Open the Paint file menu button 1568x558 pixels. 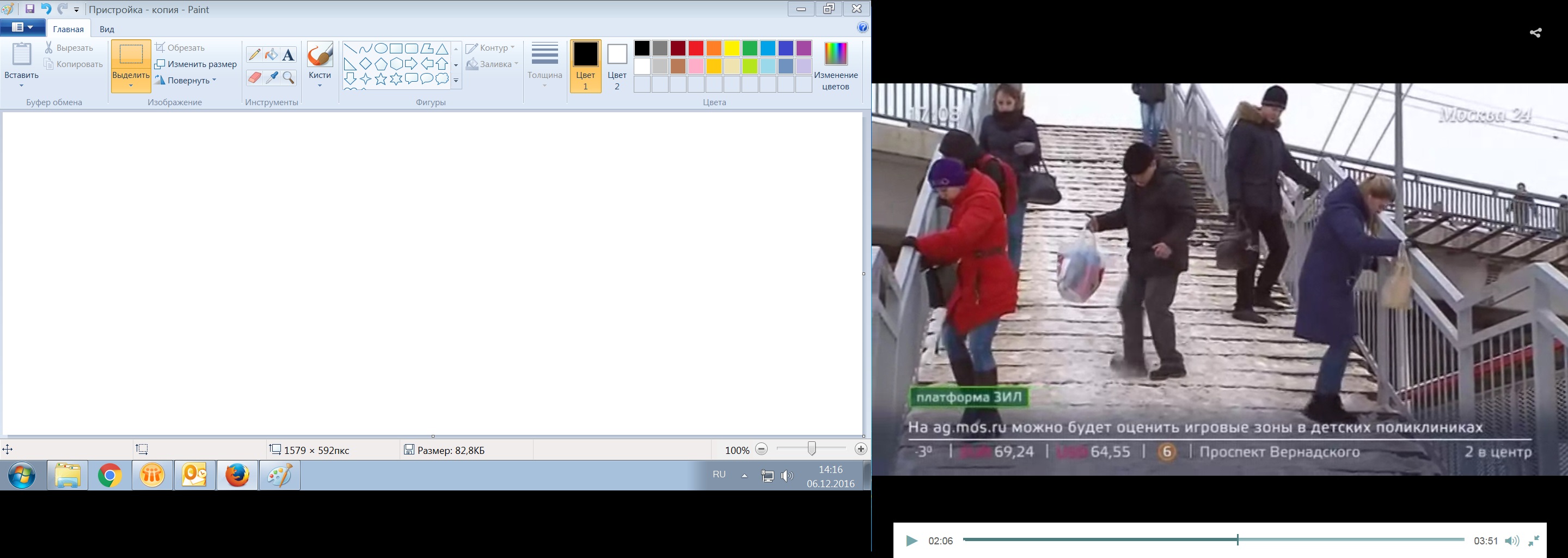(x=22, y=27)
